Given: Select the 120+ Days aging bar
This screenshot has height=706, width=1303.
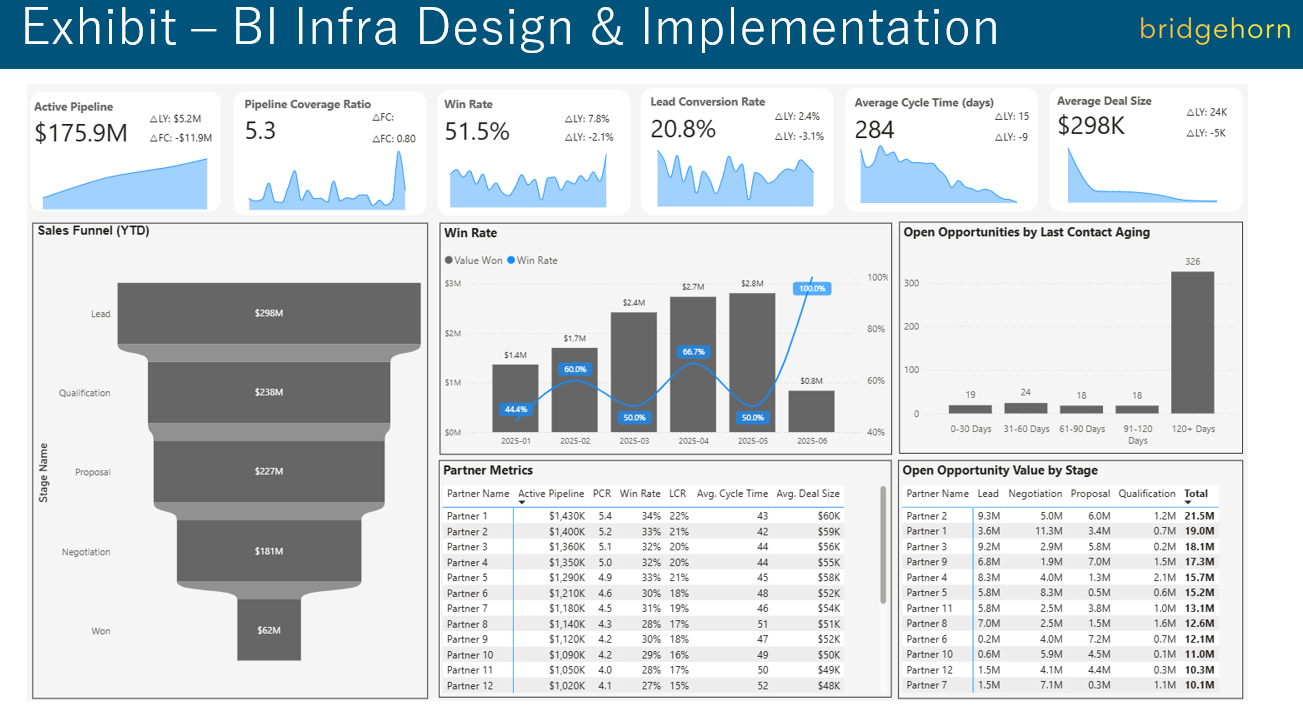Looking at the screenshot, I should point(1192,342).
